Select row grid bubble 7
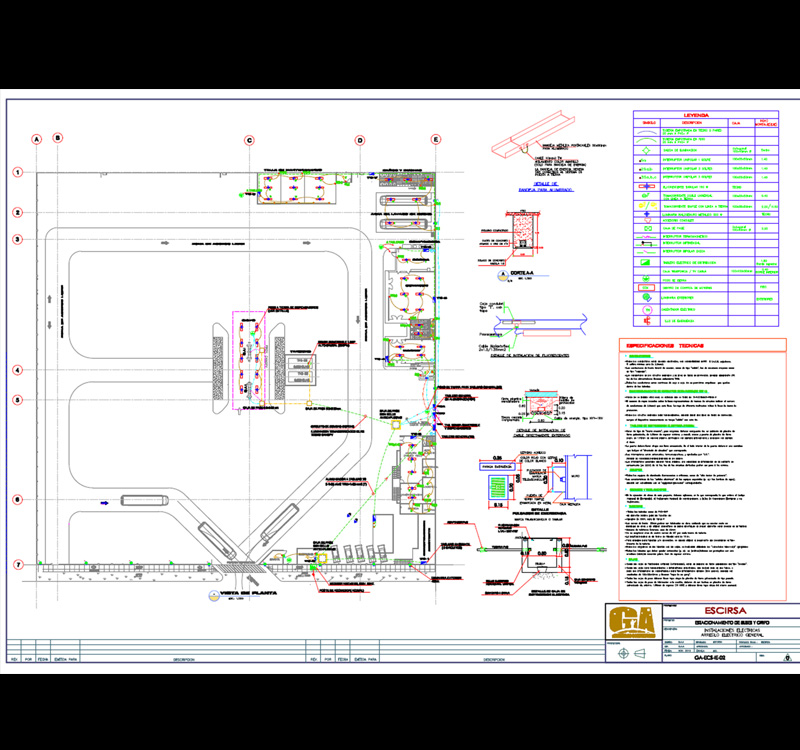This screenshot has width=800, height=750. (x=17, y=564)
